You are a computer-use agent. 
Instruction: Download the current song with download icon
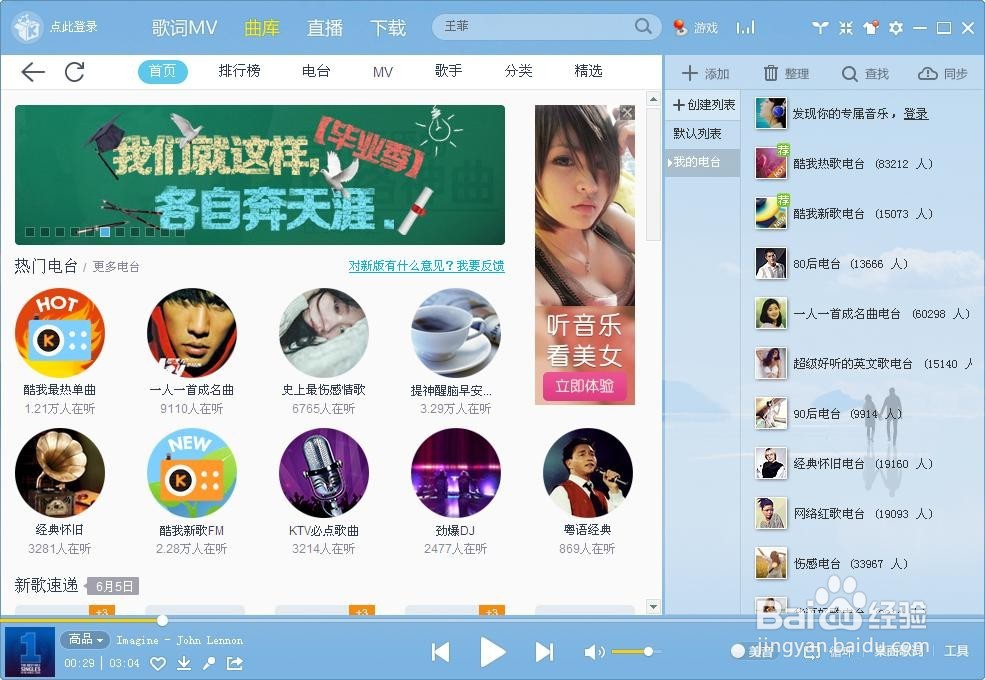click(183, 663)
